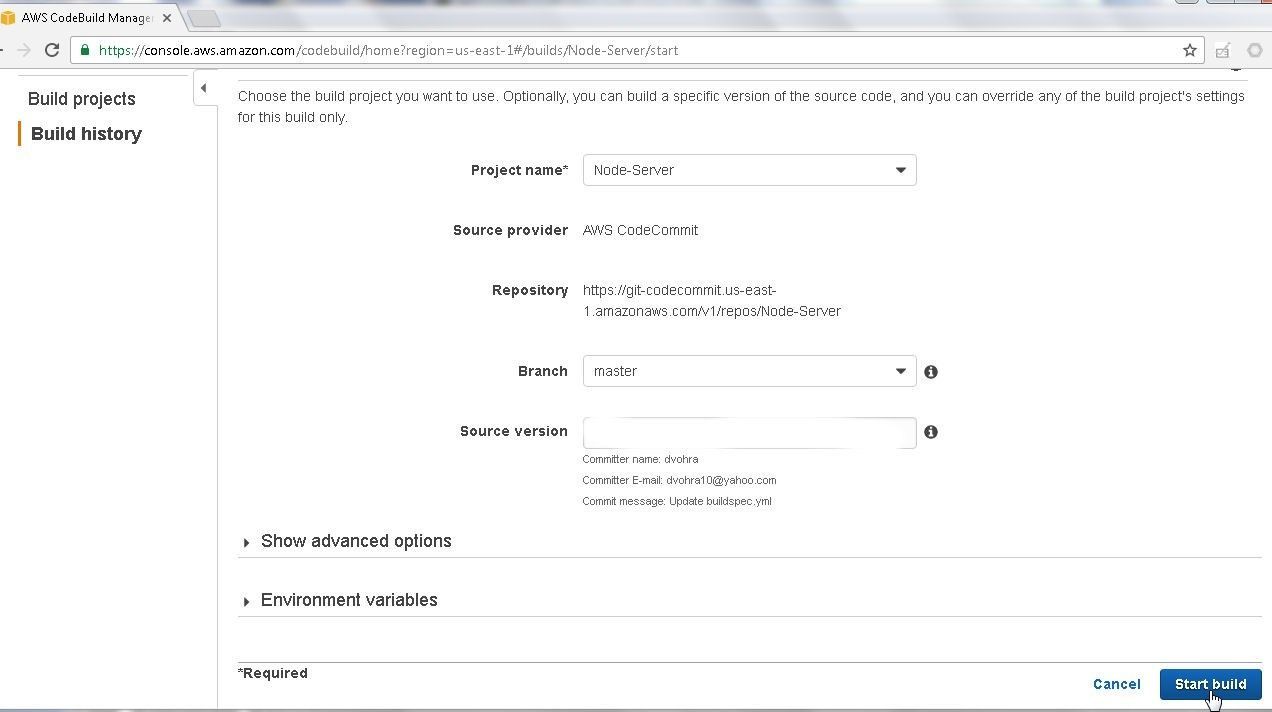Open the Project name dropdown
Image resolution: width=1272 pixels, height=712 pixels.
[x=749, y=170]
